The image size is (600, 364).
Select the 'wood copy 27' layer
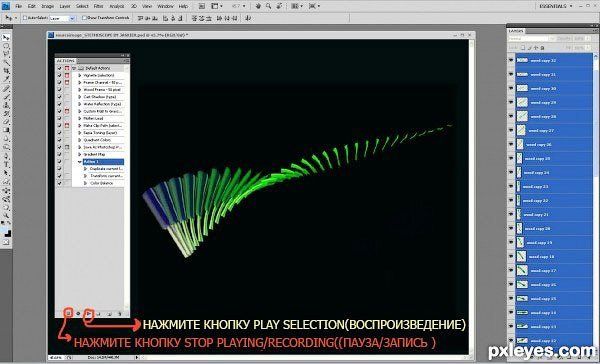coord(554,131)
